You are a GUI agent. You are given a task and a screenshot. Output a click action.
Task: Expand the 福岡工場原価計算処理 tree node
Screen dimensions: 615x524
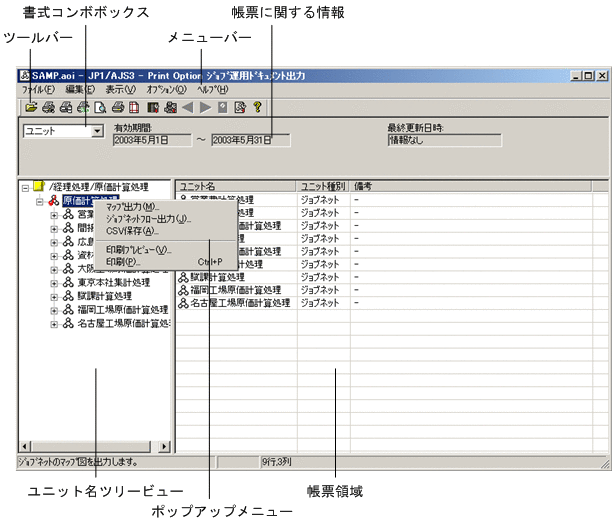pyautogui.click(x=54, y=311)
